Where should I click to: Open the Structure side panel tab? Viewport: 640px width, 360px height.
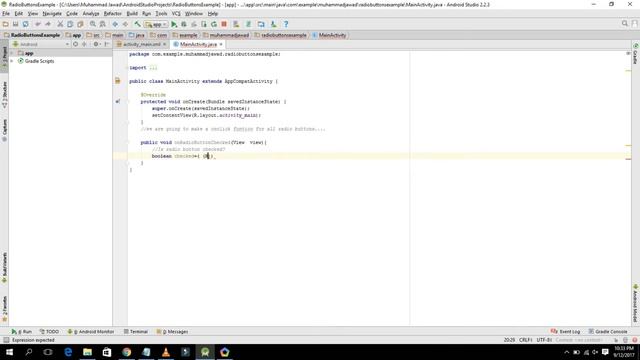[4, 95]
